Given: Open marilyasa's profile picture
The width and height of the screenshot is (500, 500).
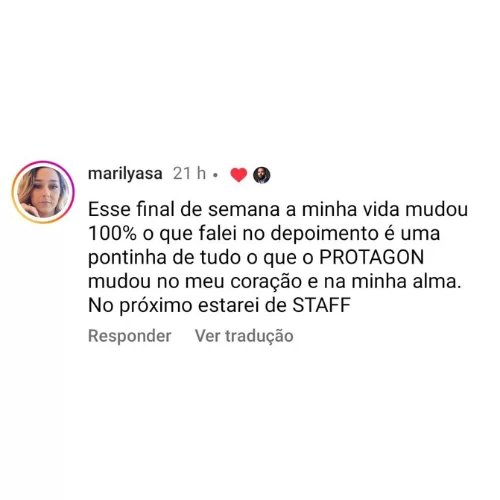Looking at the screenshot, I should 43,192.
